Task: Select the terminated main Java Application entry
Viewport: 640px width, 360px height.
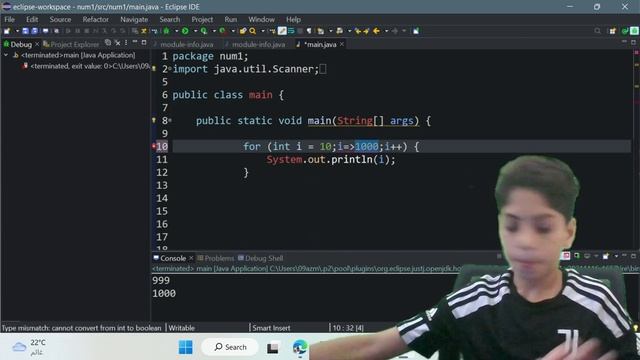Action: tap(78, 55)
